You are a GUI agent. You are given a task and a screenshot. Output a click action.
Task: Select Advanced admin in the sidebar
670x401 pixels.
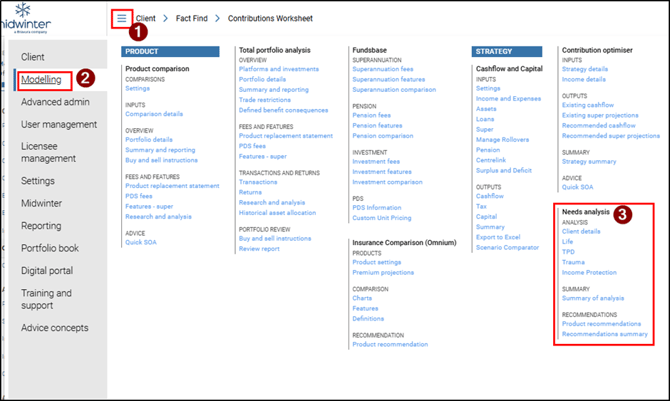click(56, 102)
